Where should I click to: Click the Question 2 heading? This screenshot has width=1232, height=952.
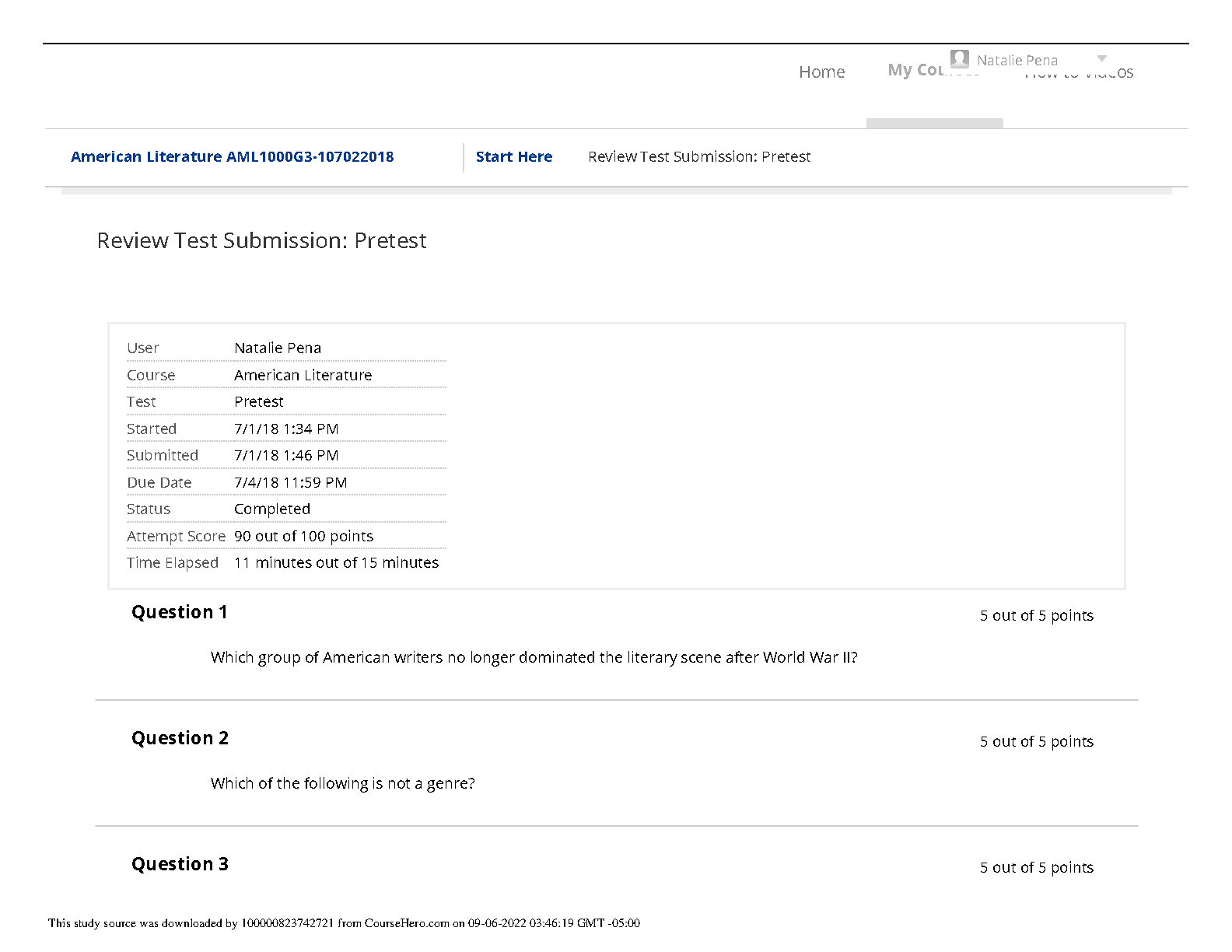180,739
